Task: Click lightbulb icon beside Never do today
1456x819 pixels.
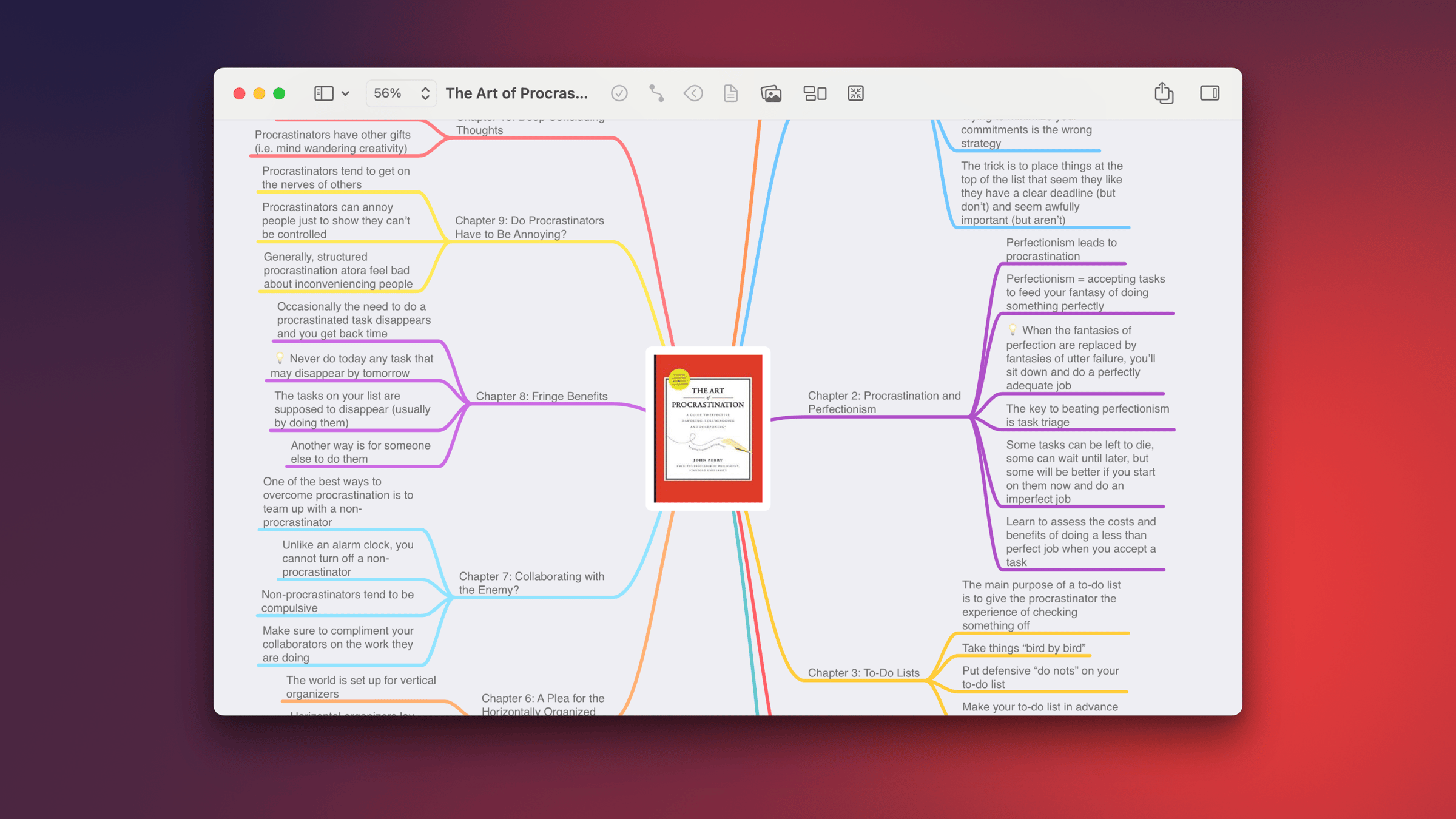Action: [x=280, y=359]
